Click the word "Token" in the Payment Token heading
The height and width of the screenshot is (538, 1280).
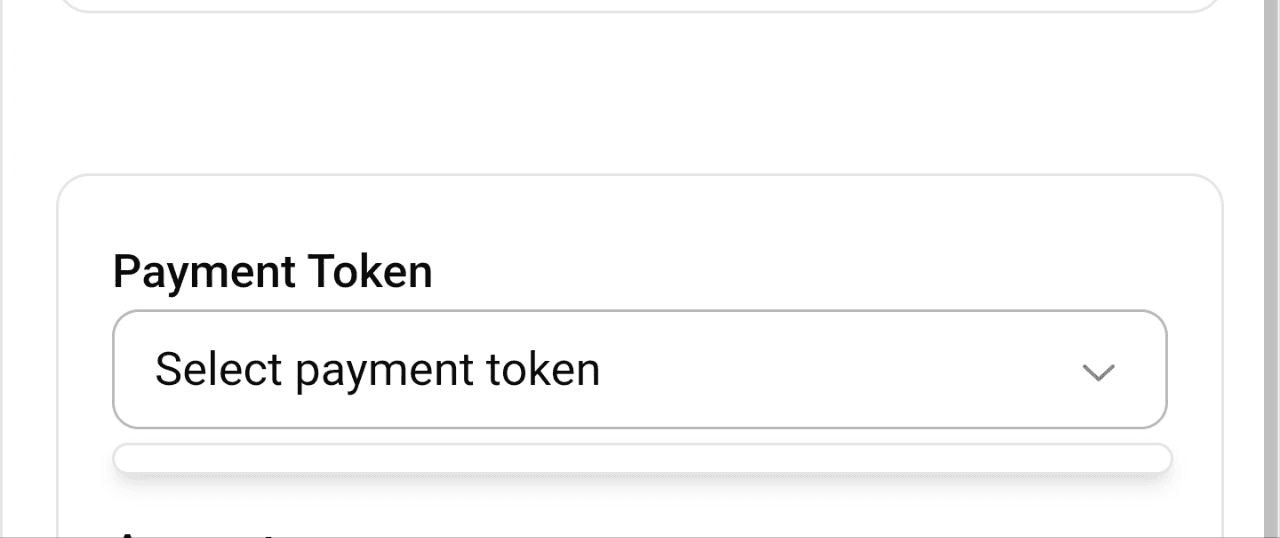click(370, 272)
